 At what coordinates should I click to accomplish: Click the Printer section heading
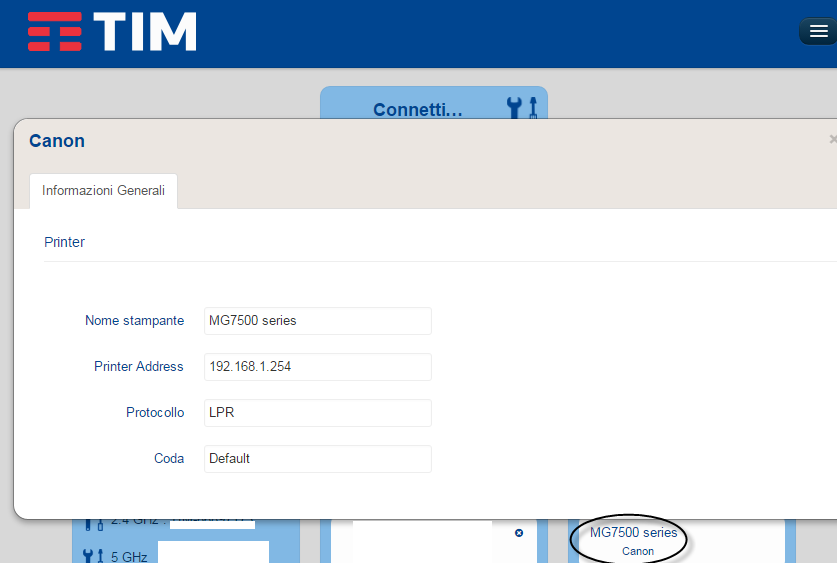pos(64,242)
